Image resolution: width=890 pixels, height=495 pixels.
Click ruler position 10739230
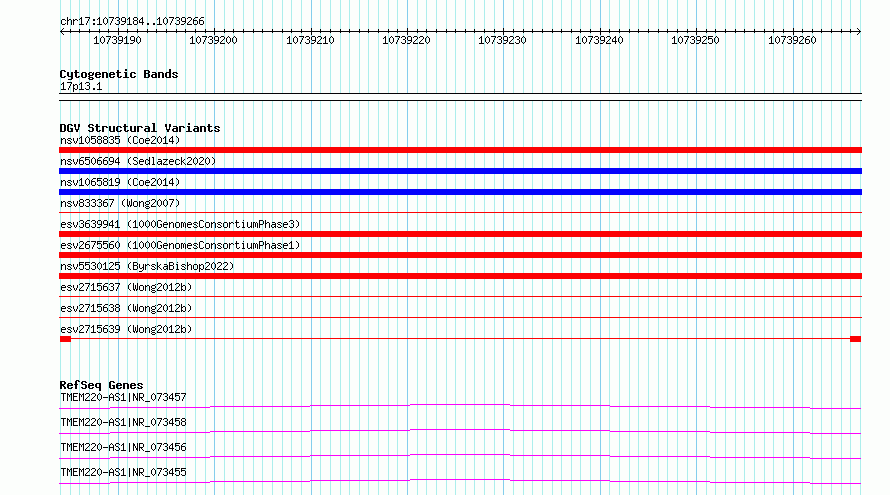[x=502, y=40]
